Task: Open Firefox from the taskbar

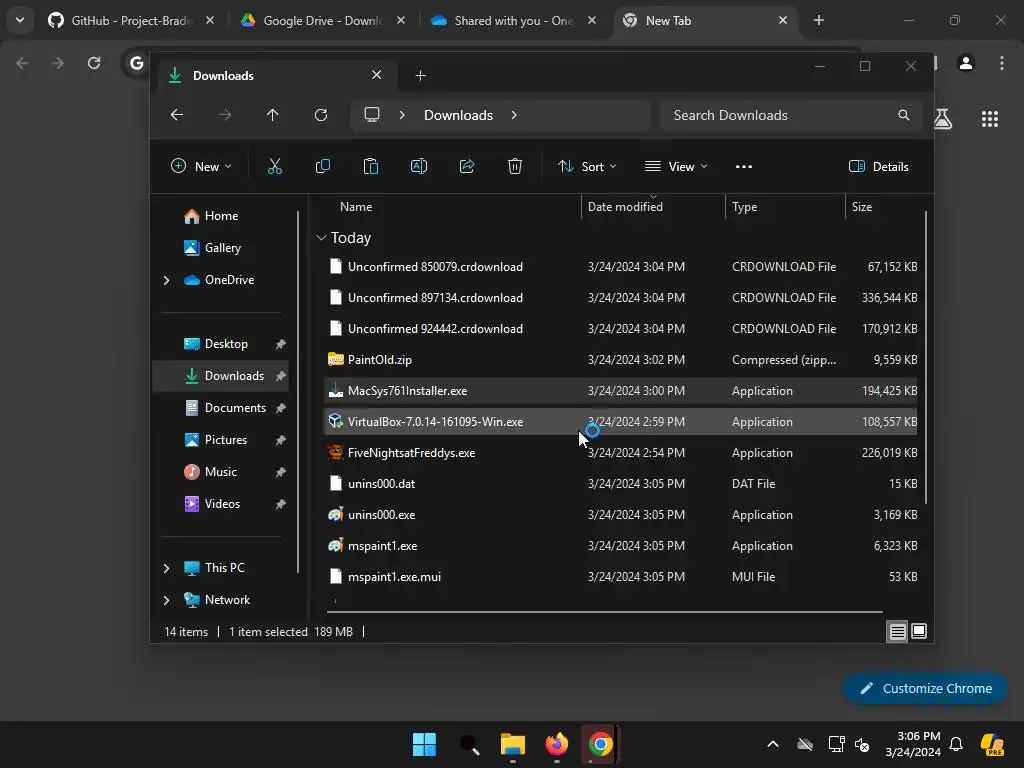Action: (x=556, y=744)
